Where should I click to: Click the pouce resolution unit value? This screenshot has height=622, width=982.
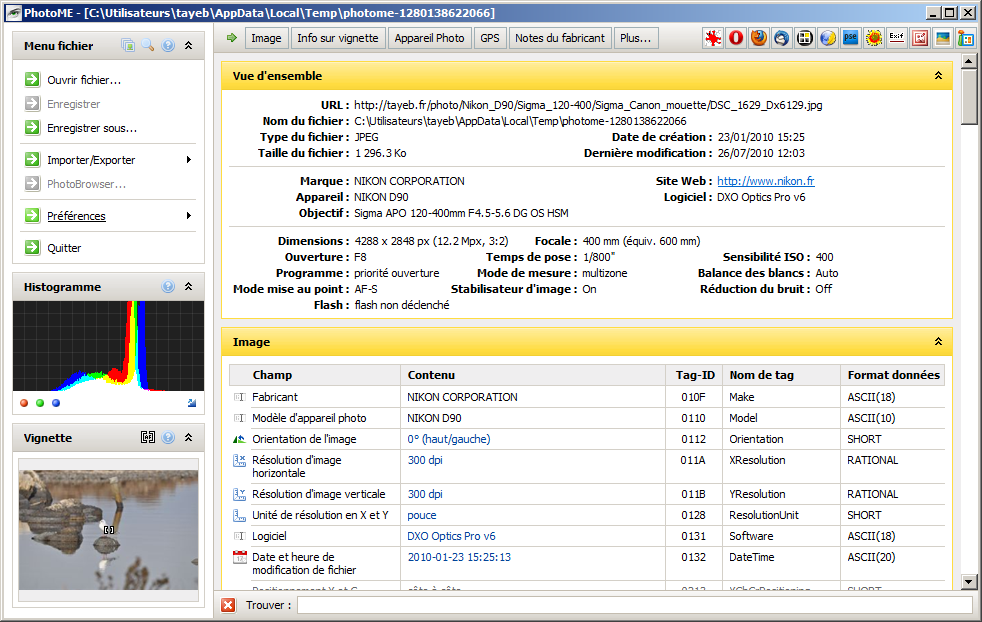(421, 516)
